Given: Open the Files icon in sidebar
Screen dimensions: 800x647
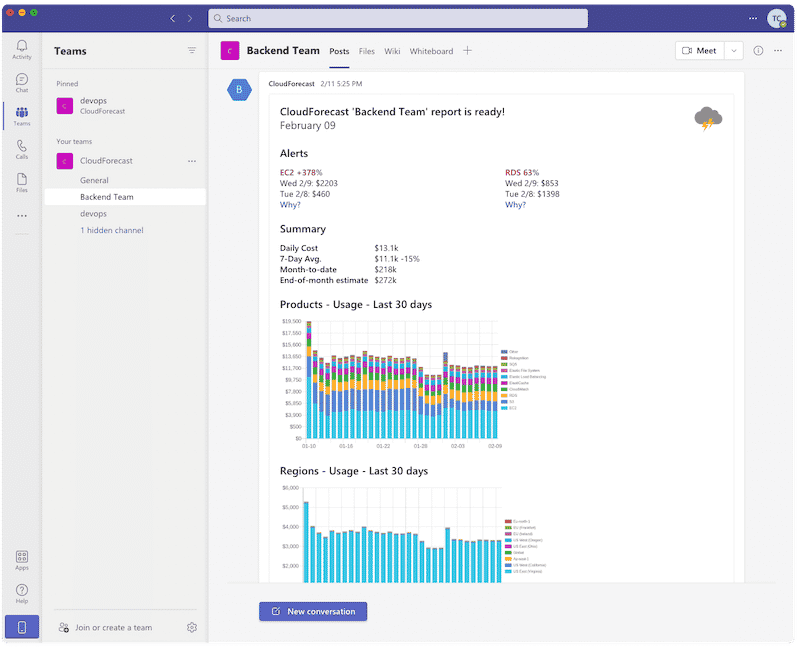Looking at the screenshot, I should click(x=22, y=182).
